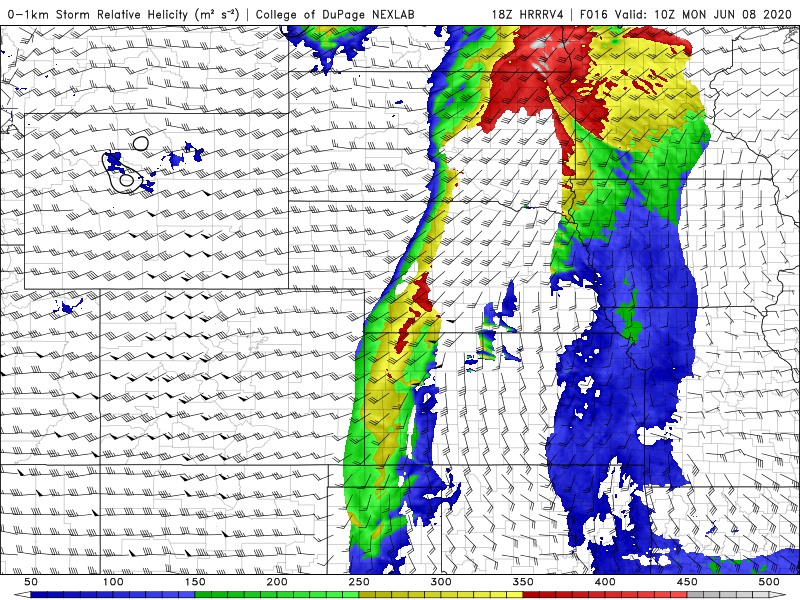Click the 100 value on the color scale

click(113, 582)
